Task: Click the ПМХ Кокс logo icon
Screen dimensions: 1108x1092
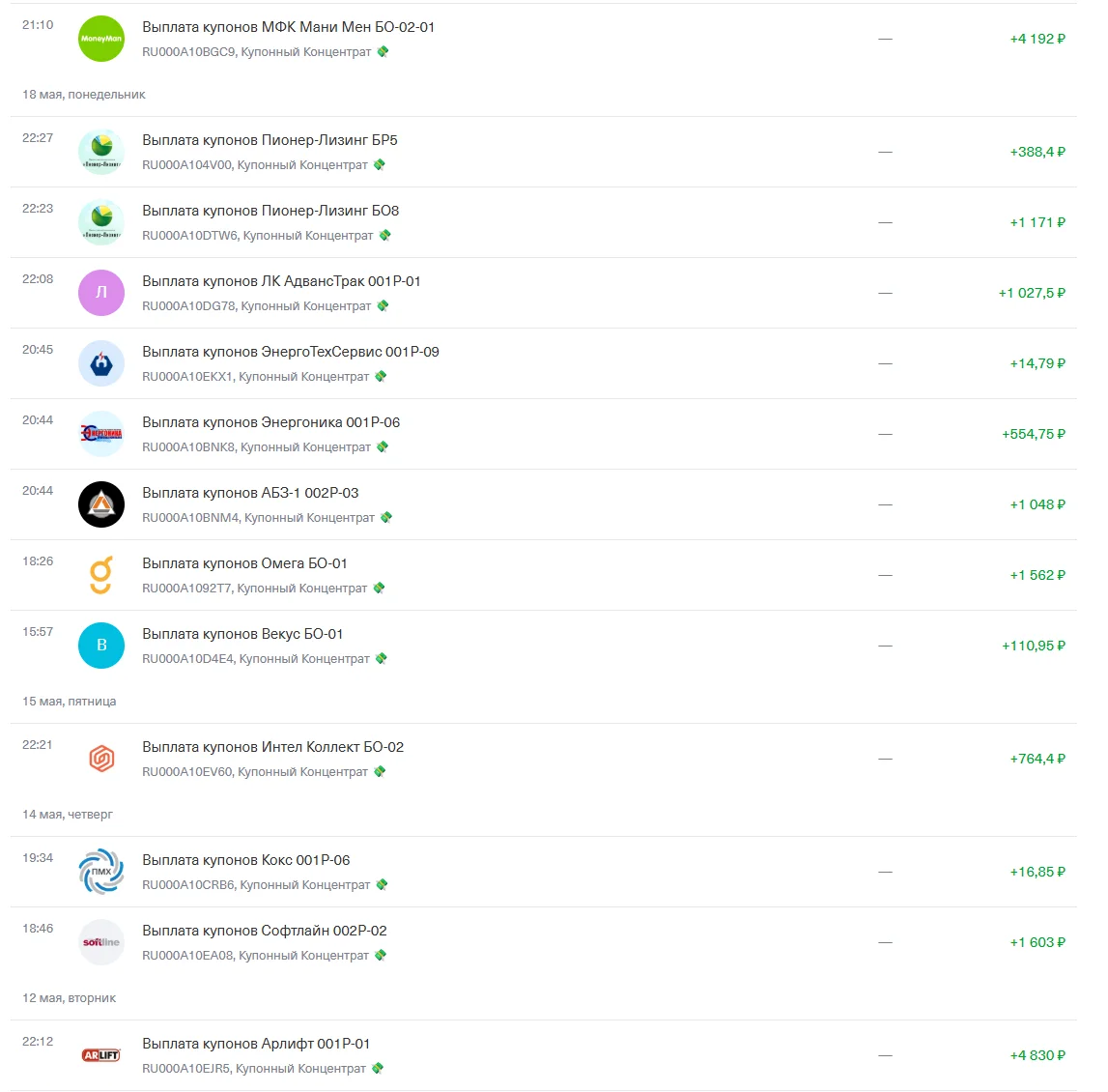Action: click(101, 872)
